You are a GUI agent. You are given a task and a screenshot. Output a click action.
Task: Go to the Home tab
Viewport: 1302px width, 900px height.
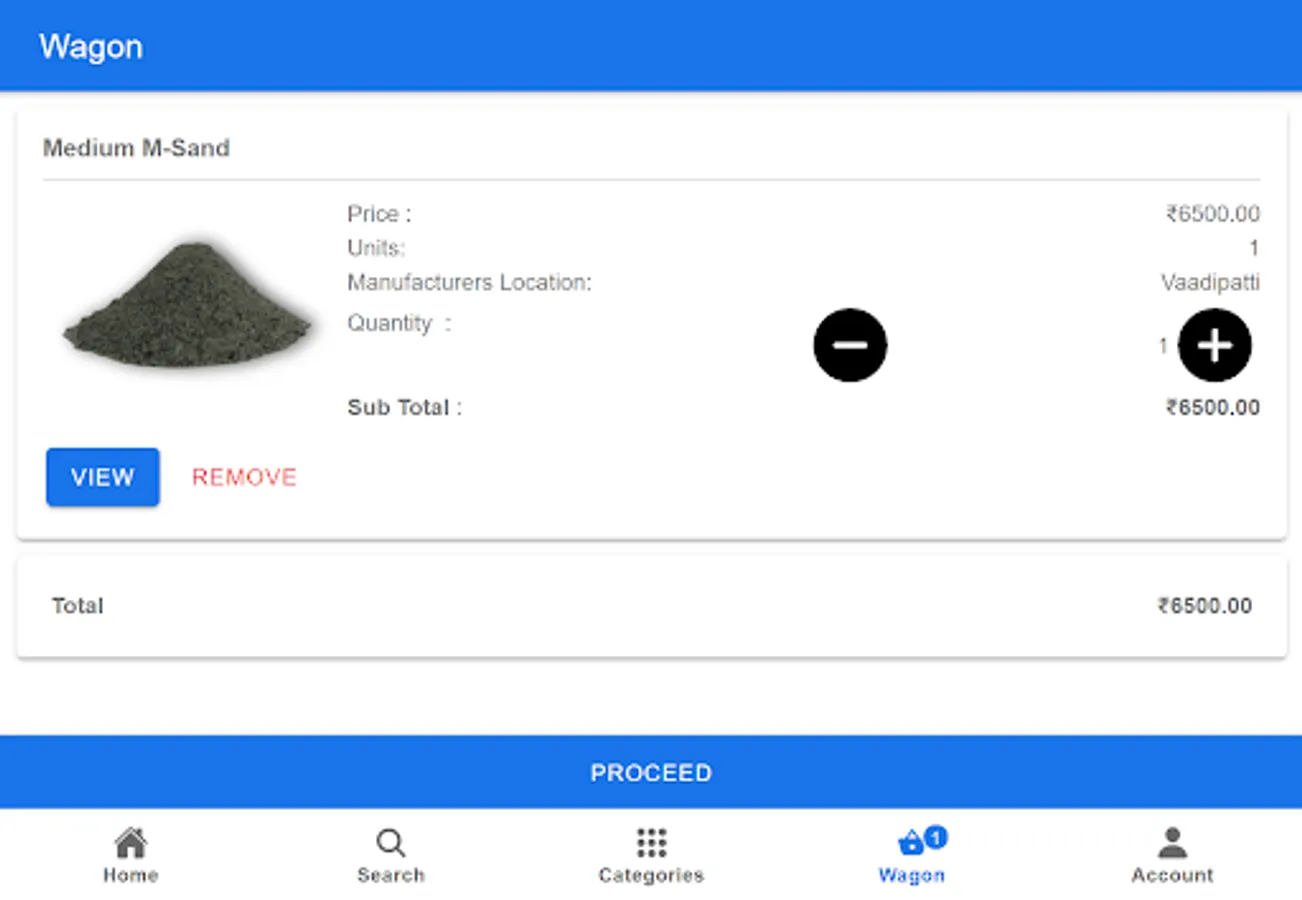click(x=131, y=856)
